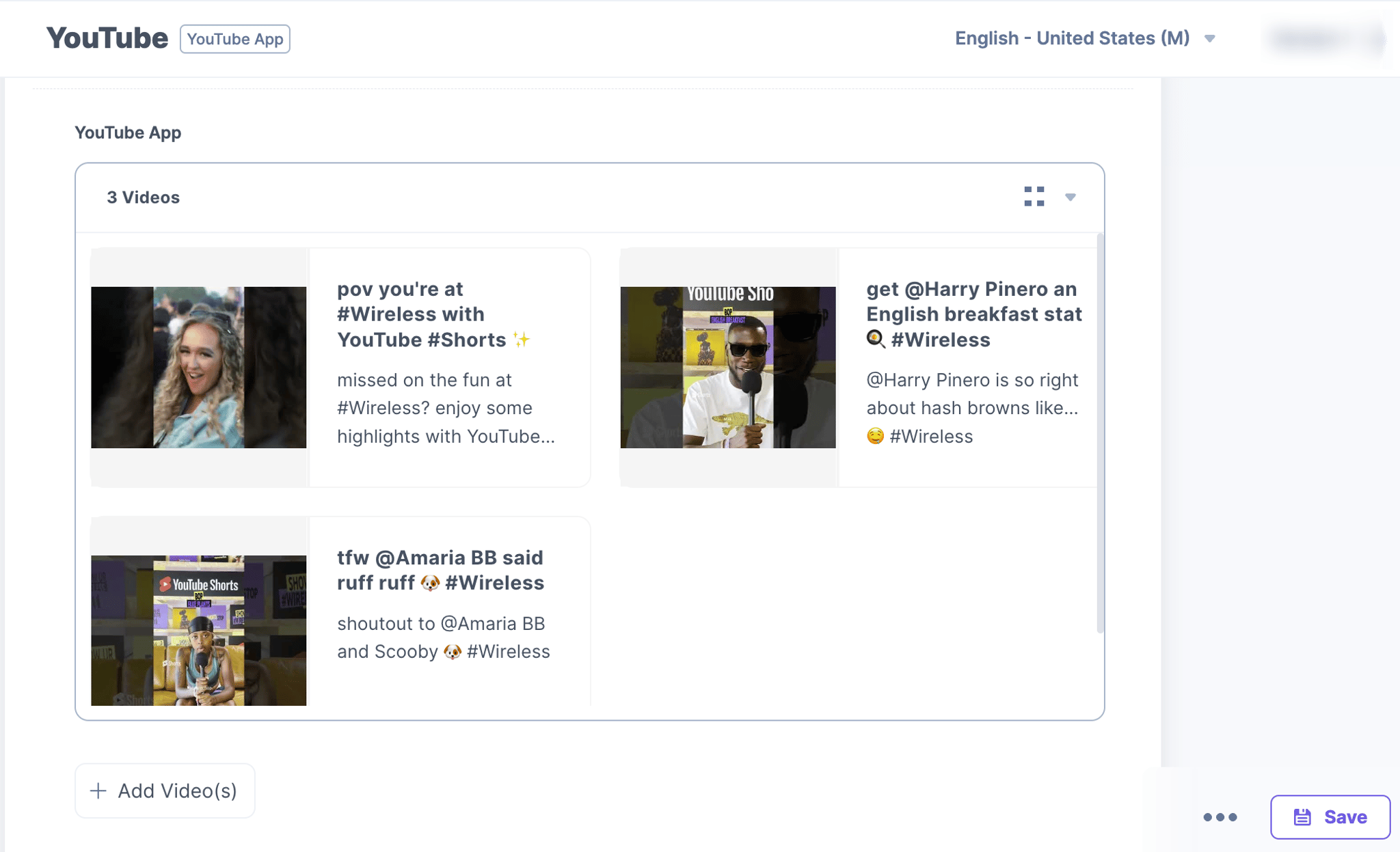This screenshot has width=1400, height=852.
Task: Click the YouTube App tag badge
Action: pyautogui.click(x=235, y=39)
